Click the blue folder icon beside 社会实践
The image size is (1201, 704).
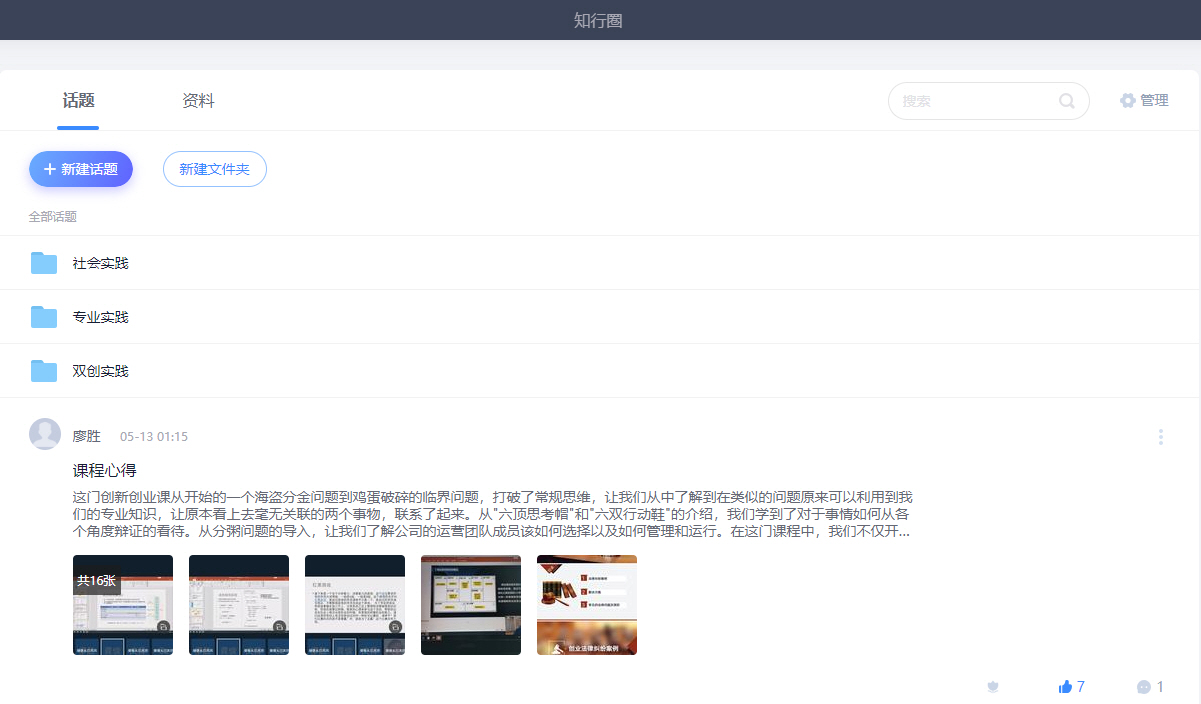tap(44, 262)
